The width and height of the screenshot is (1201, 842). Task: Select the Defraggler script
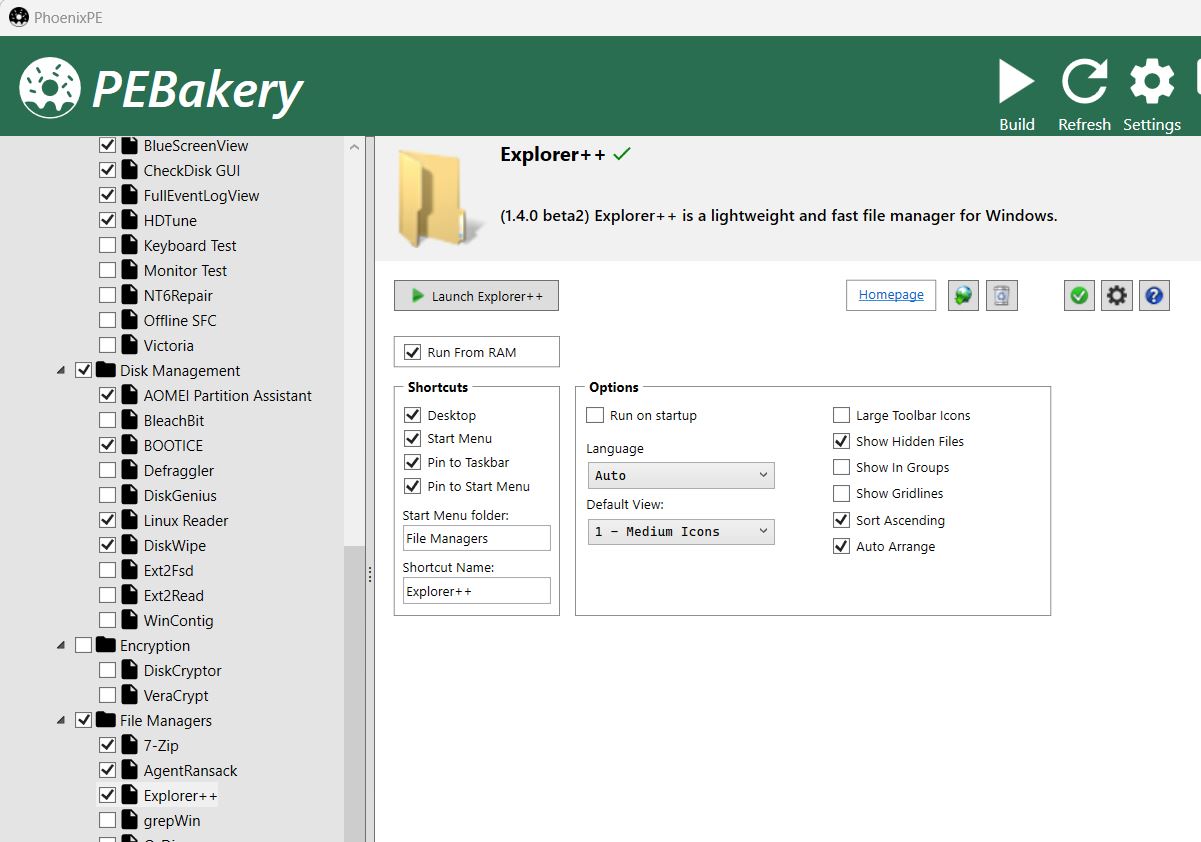pos(178,470)
